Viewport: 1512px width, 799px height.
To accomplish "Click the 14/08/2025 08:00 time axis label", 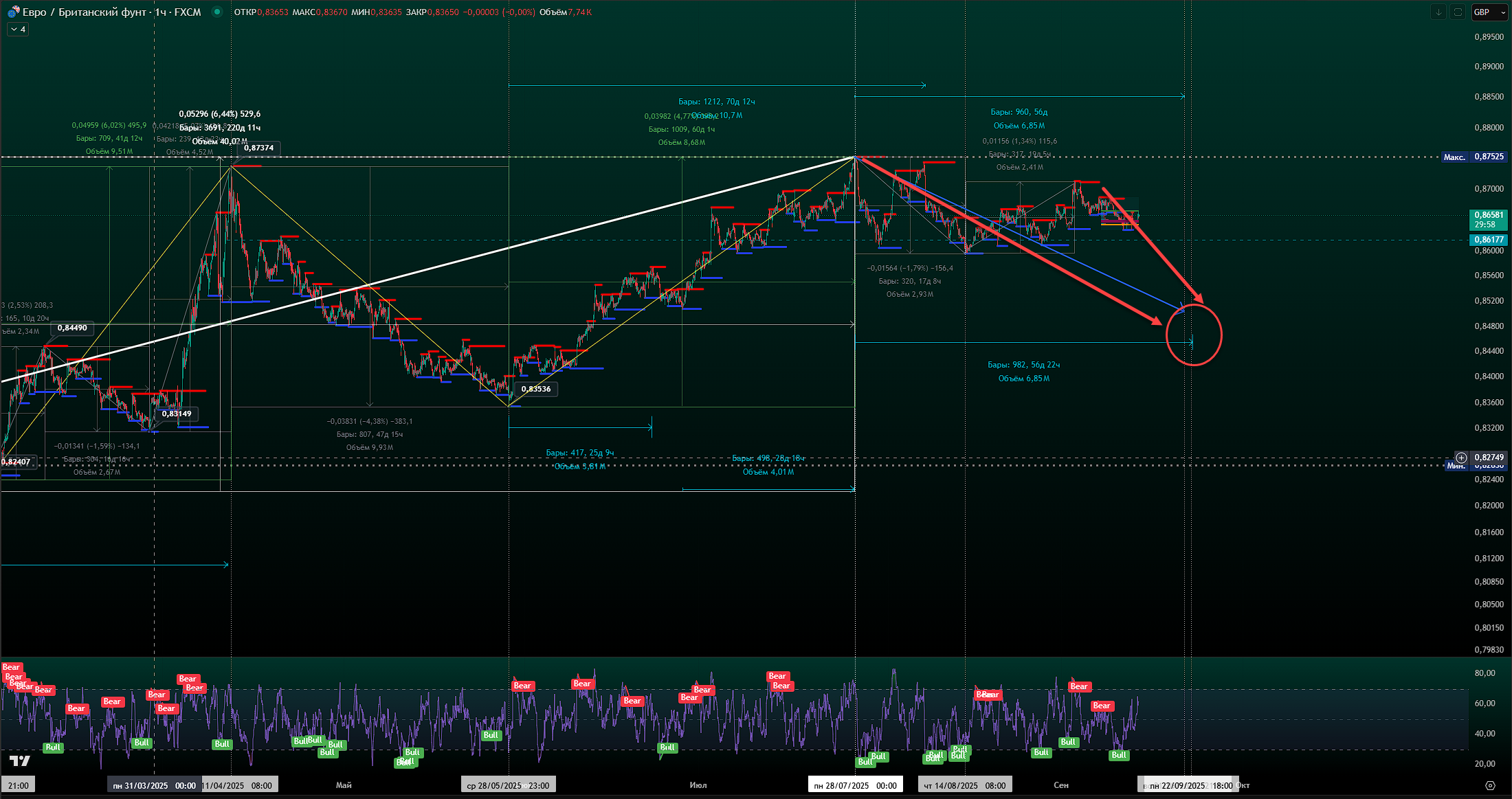I will point(964,785).
